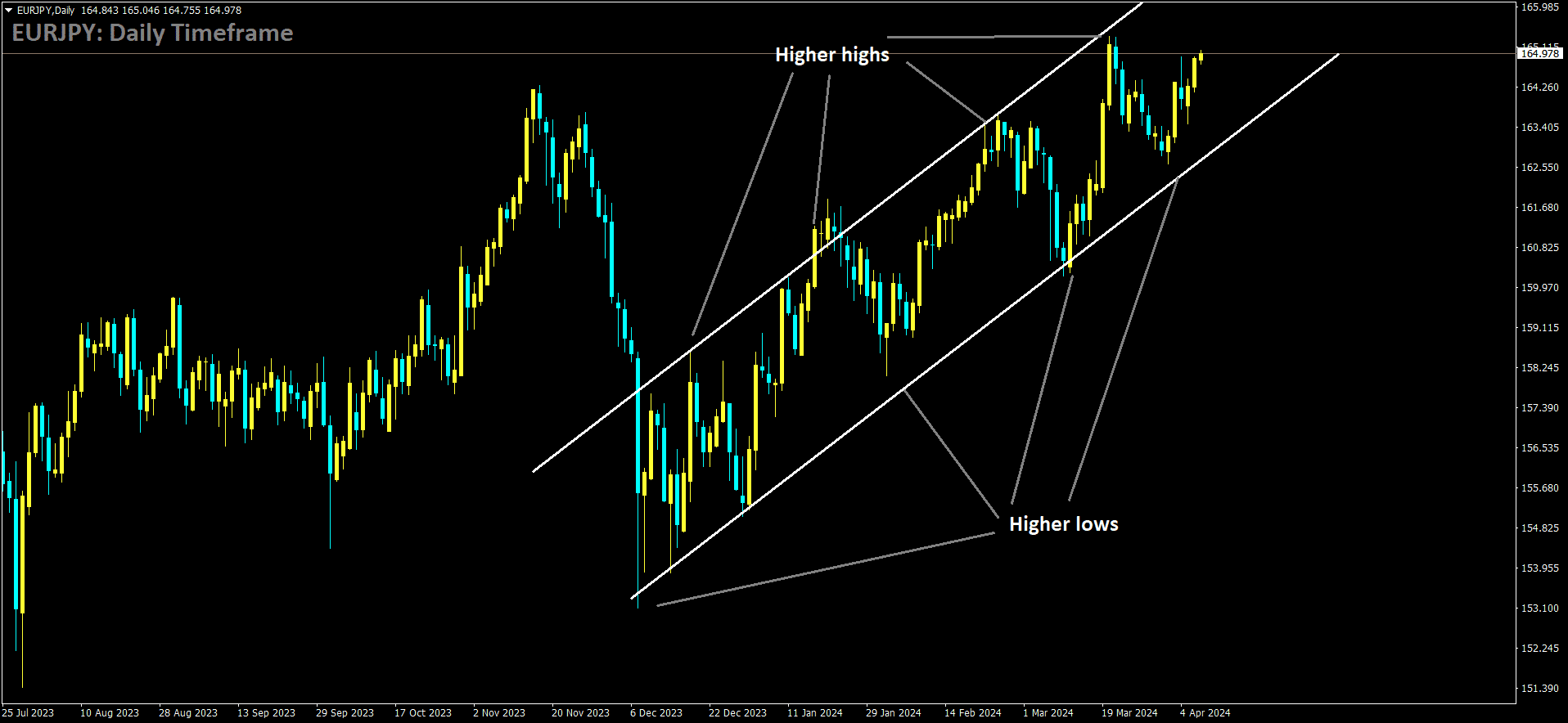The height and width of the screenshot is (723, 1568).
Task: Click the current price tag 164.978
Action: [1539, 53]
